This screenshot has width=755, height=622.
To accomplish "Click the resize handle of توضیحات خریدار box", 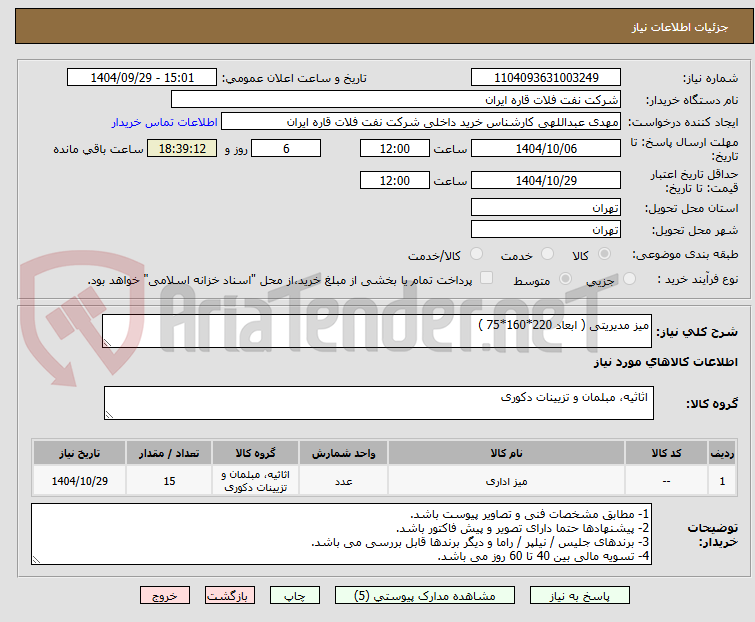I will pos(36,559).
